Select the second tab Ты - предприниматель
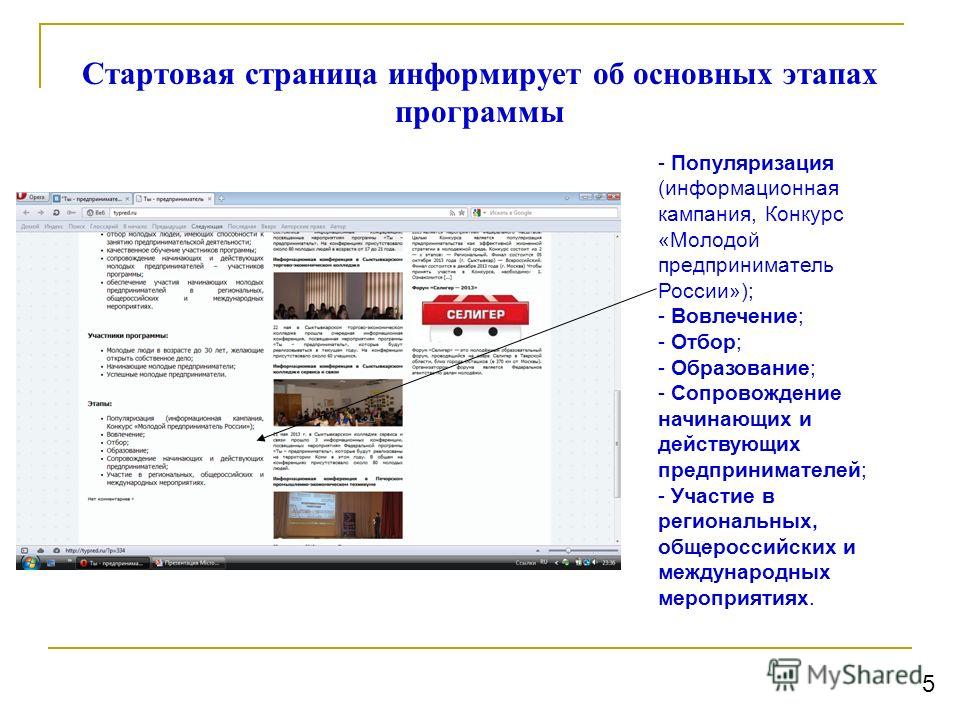The image size is (960, 720). (174, 199)
